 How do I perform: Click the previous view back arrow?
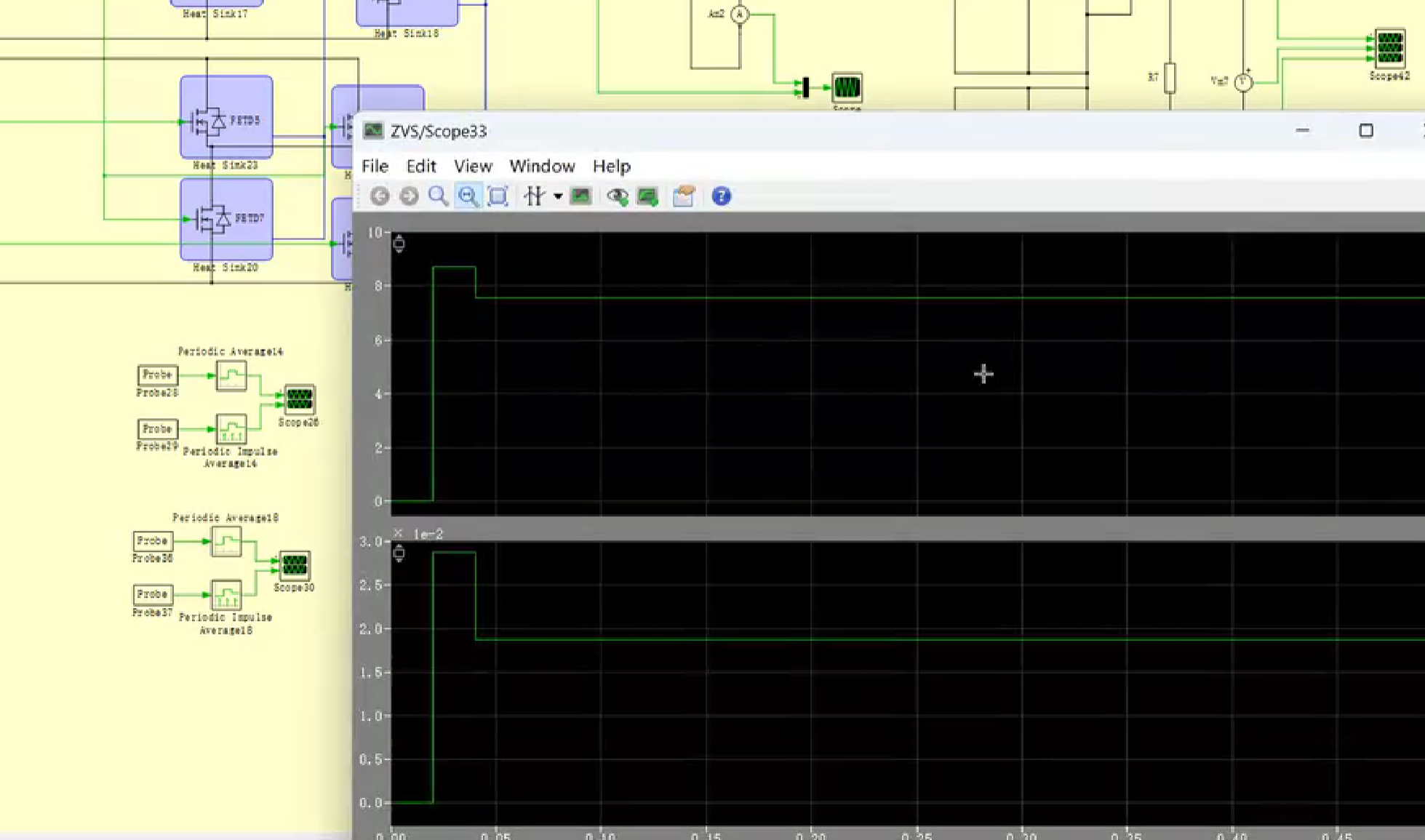380,196
